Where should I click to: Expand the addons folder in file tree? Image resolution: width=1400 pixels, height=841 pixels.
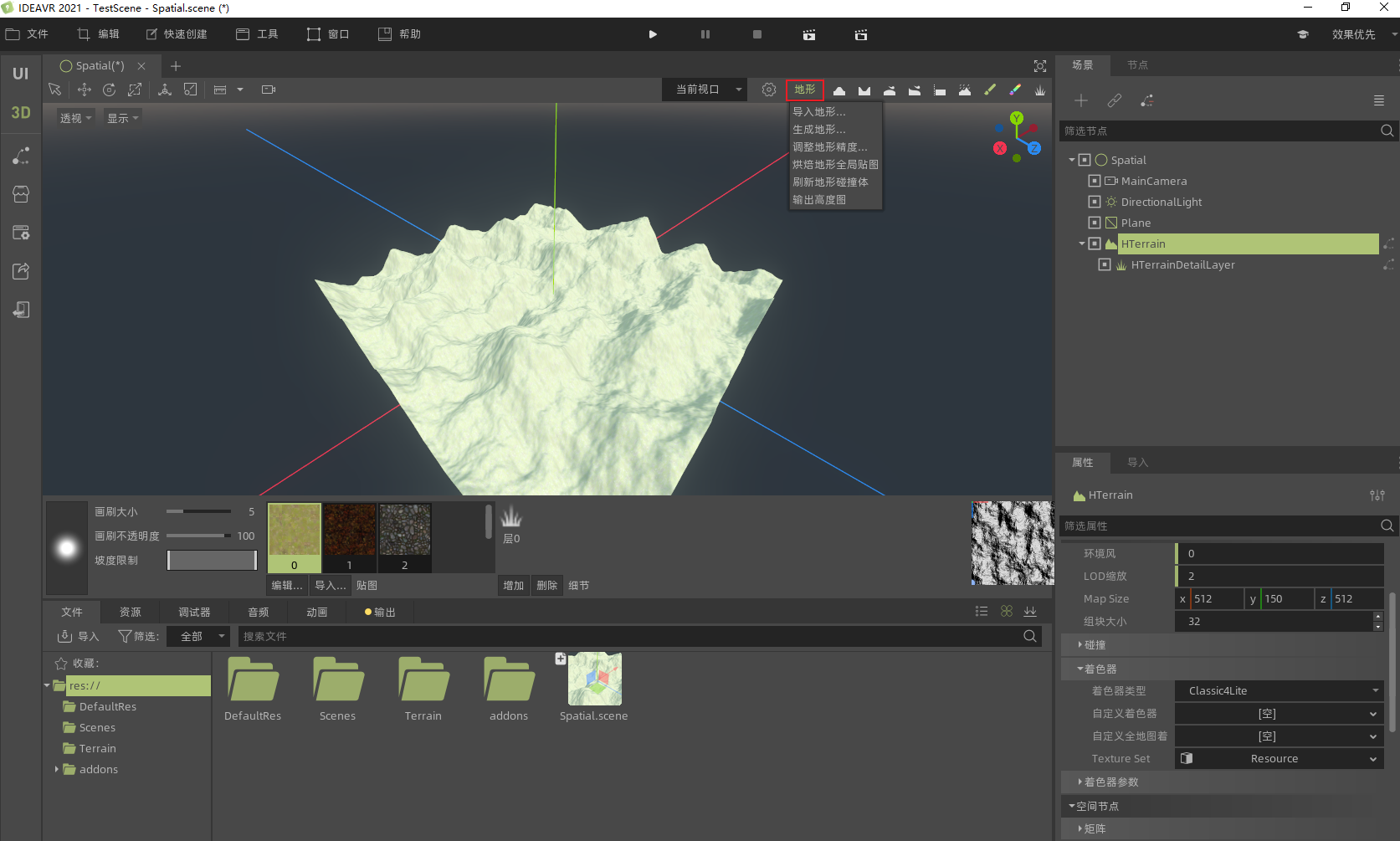coord(57,769)
